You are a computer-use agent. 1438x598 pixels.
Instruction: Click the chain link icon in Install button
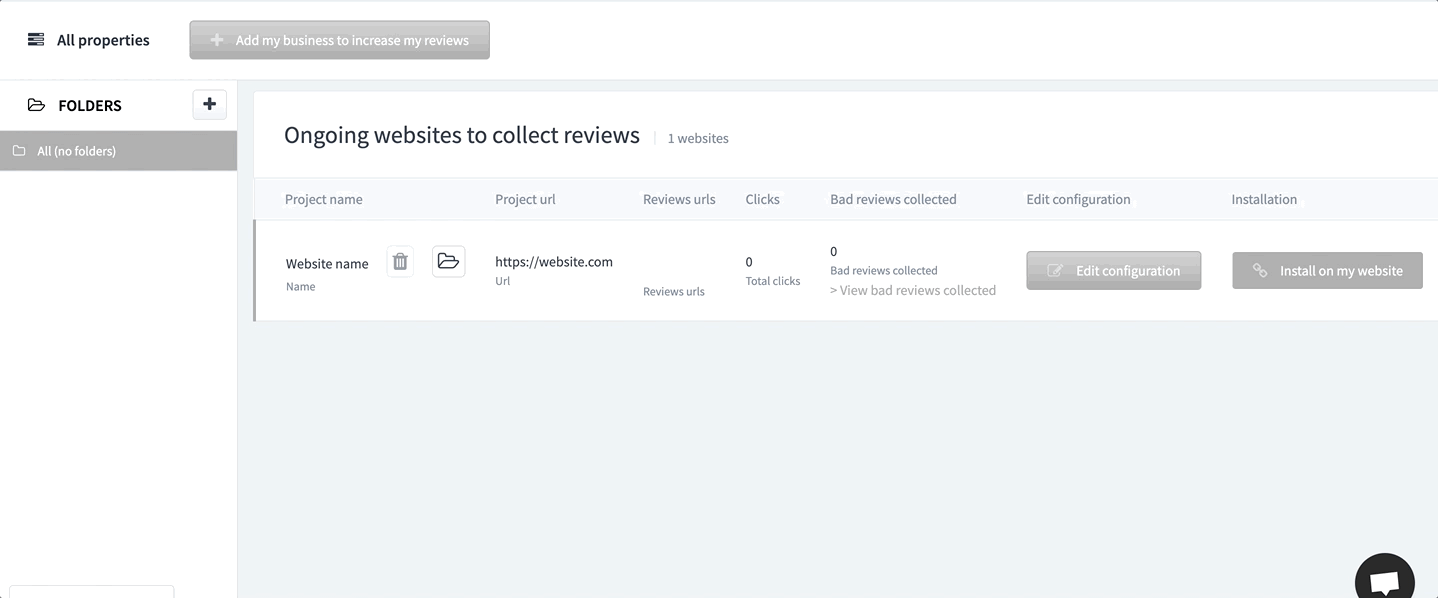tap(1260, 271)
